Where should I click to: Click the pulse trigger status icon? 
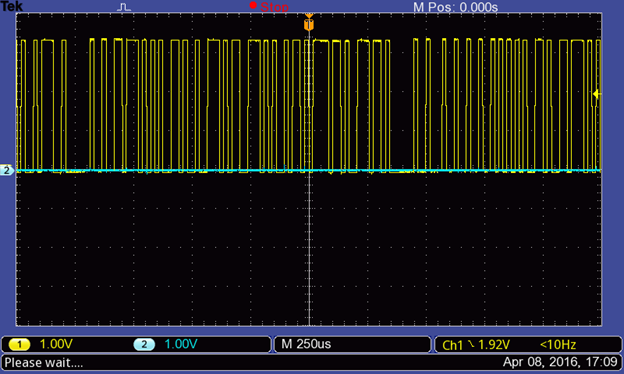pos(124,7)
